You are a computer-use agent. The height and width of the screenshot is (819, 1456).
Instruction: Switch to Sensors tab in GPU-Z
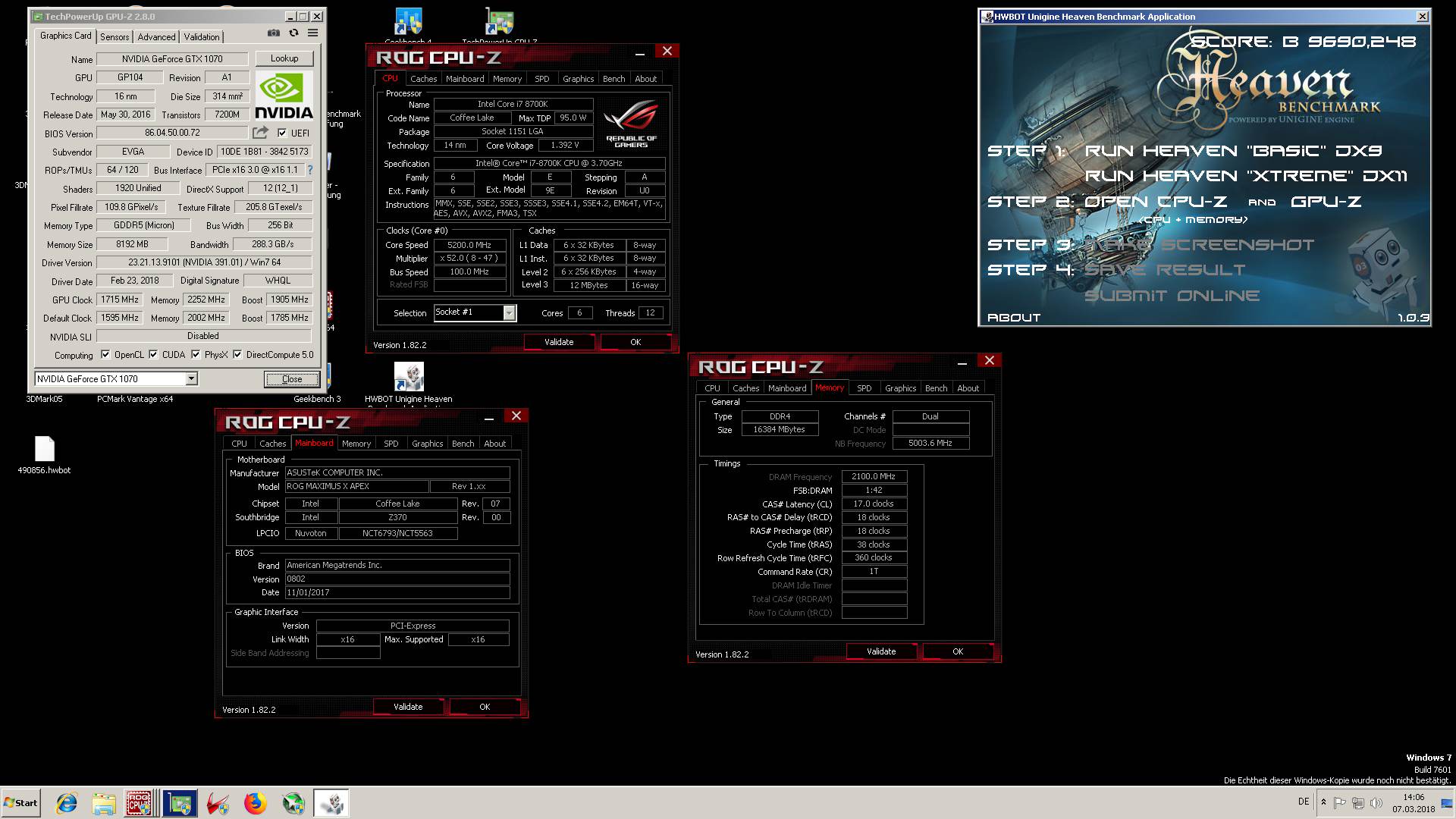point(115,36)
